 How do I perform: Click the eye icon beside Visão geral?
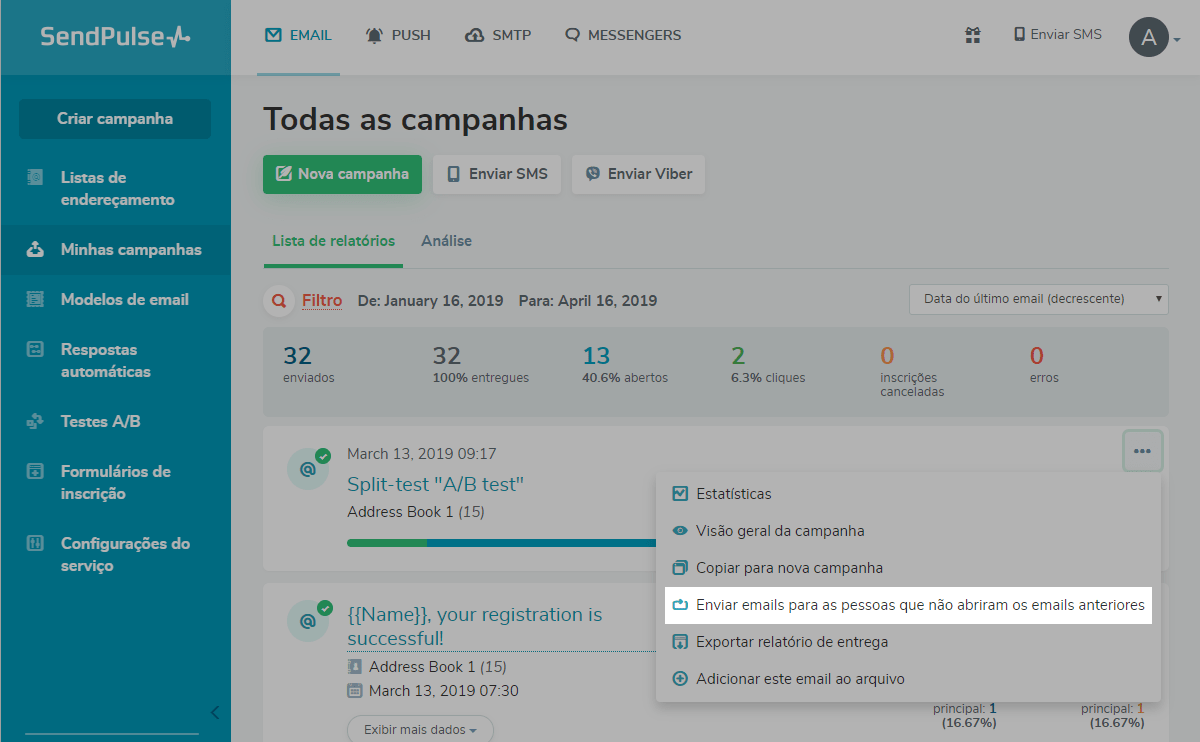680,531
